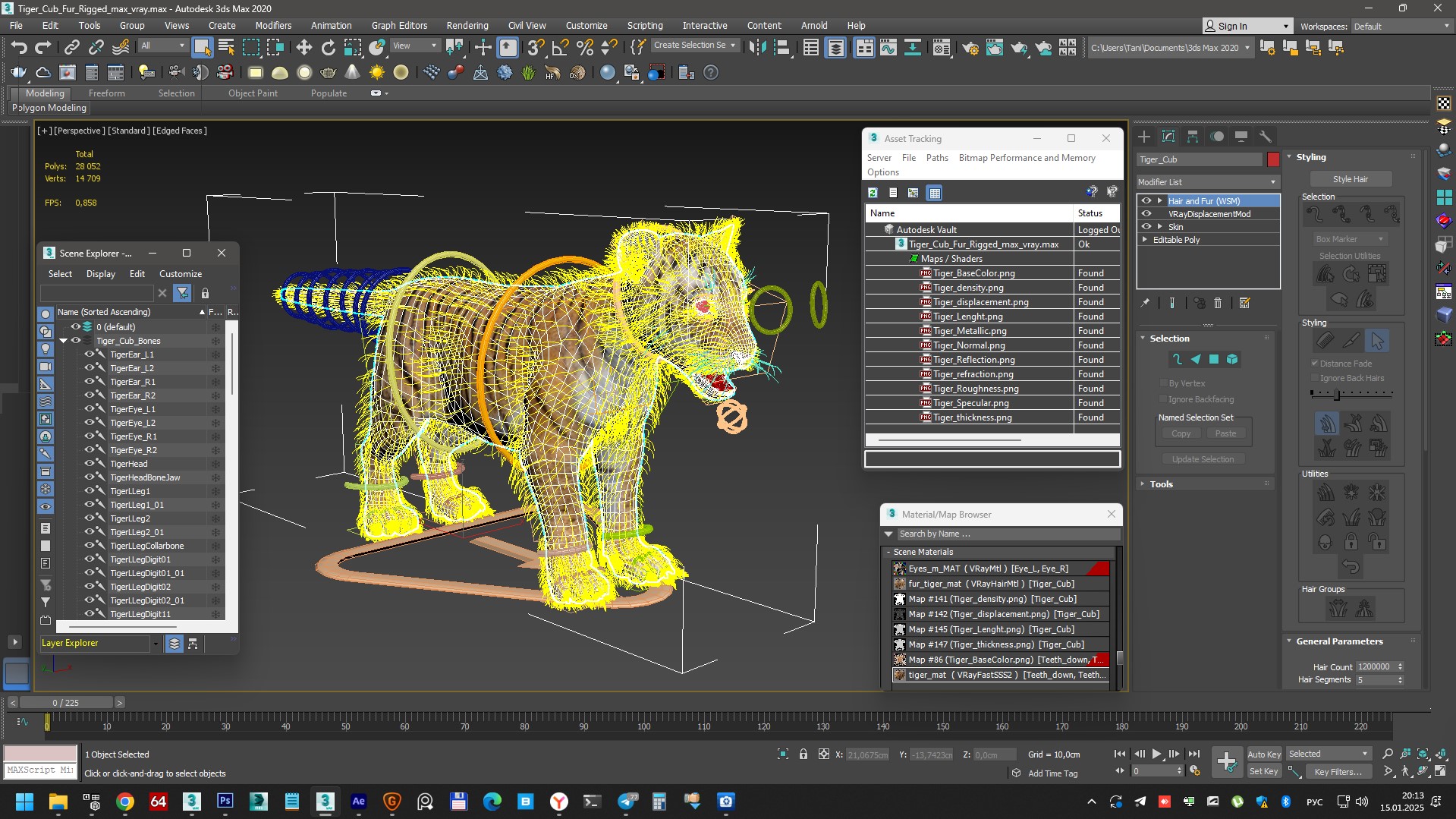Open the Selected key filter dropdown
1456x819 pixels.
tap(1329, 754)
